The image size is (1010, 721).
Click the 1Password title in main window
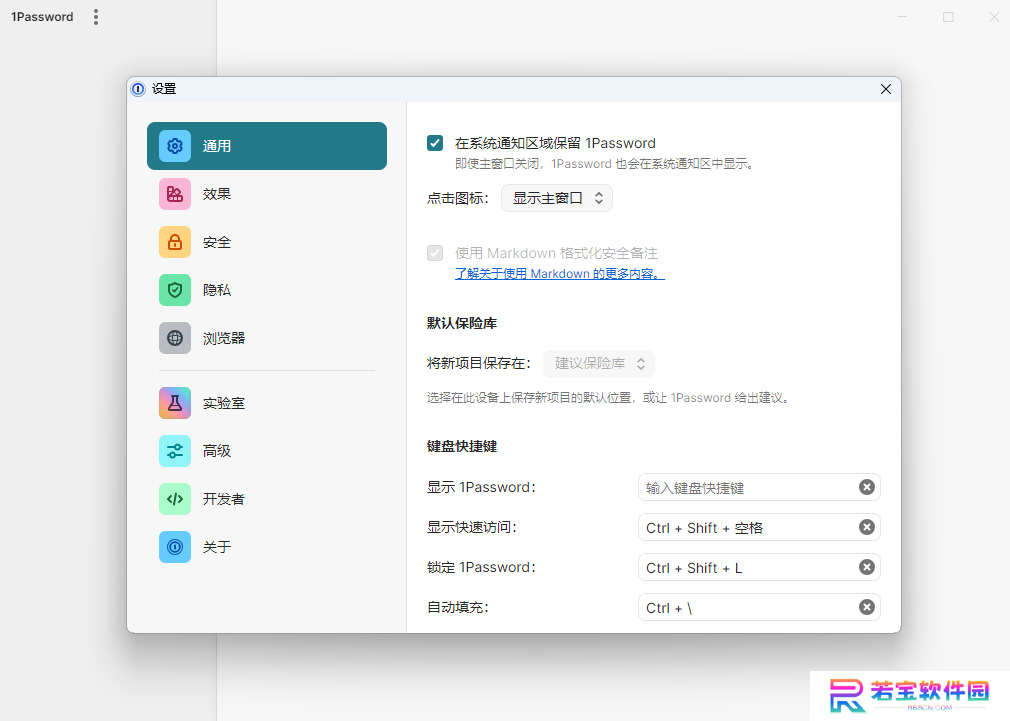pyautogui.click(x=42, y=17)
